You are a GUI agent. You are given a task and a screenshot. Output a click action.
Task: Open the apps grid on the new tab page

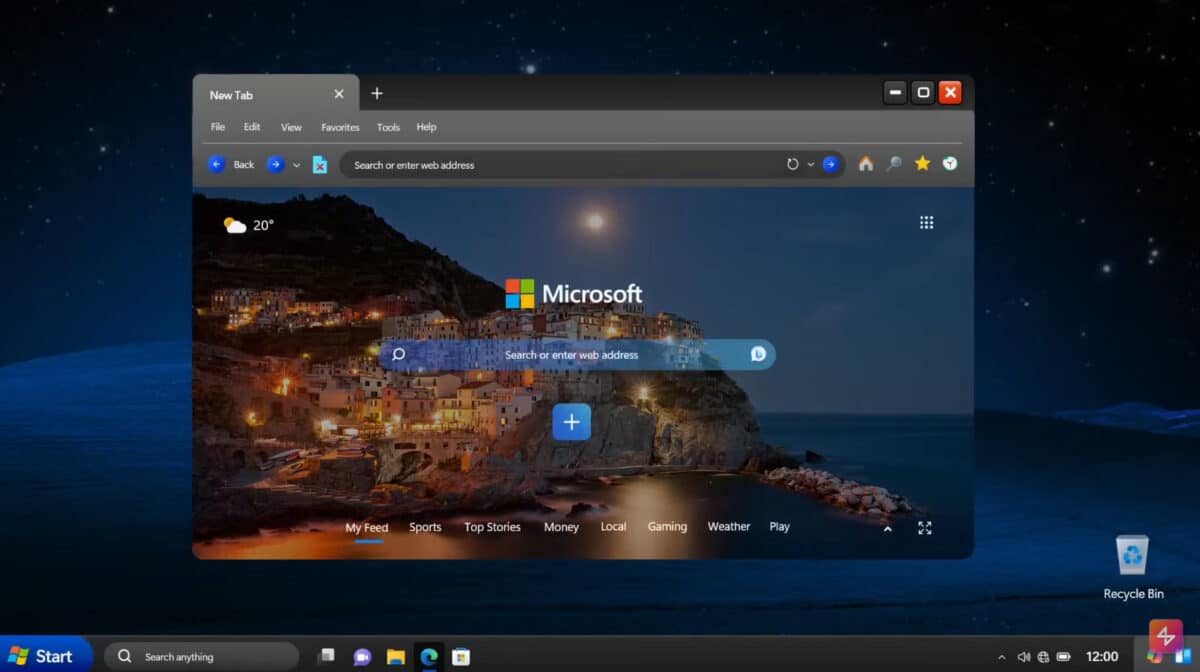point(926,222)
